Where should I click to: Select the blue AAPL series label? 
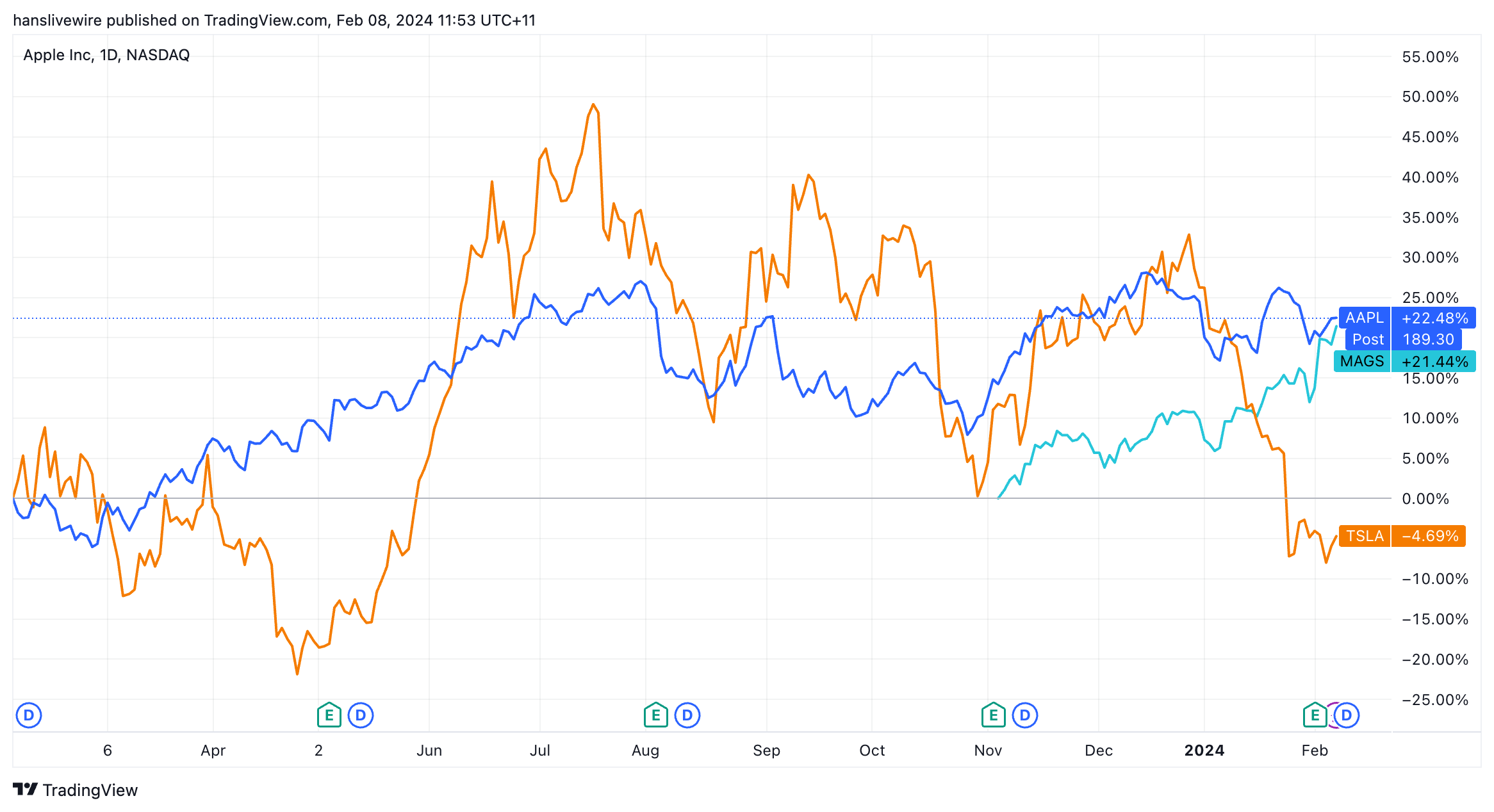tap(1364, 318)
